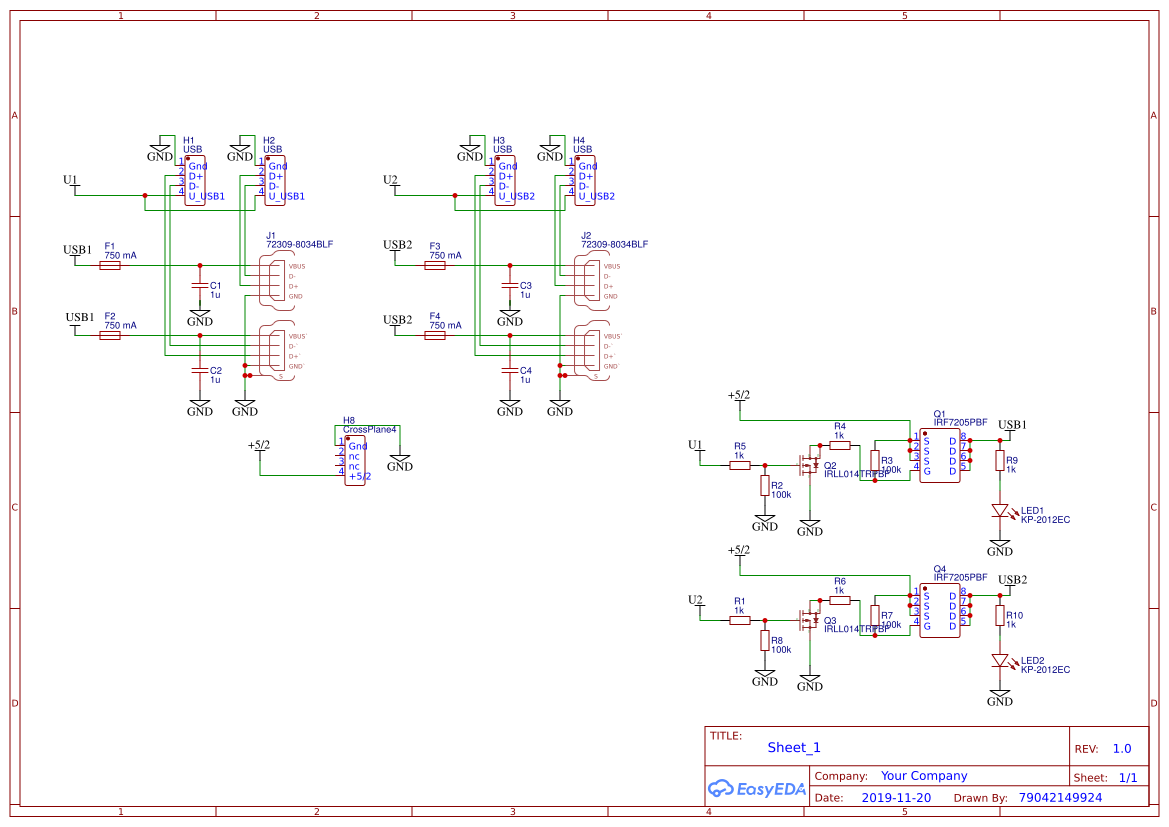Click the LED1 part label KP-2012EC
This screenshot has width=1169, height=827.
coord(1045,520)
